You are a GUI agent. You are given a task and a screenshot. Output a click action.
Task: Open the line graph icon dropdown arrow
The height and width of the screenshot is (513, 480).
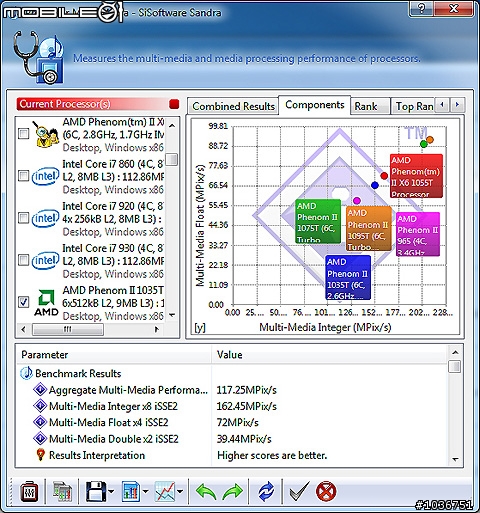[x=180, y=491]
